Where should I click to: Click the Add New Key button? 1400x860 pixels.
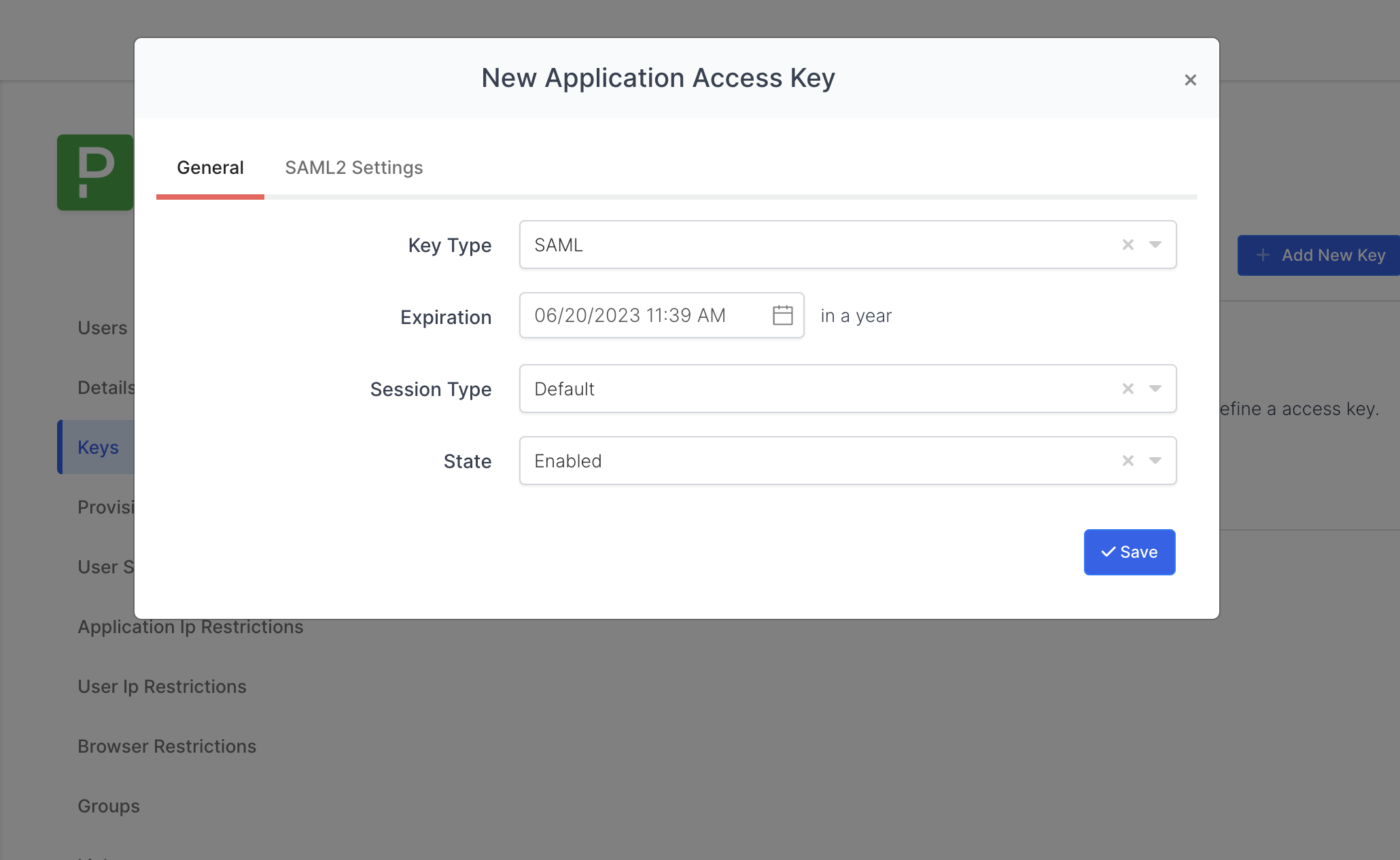[1318, 255]
